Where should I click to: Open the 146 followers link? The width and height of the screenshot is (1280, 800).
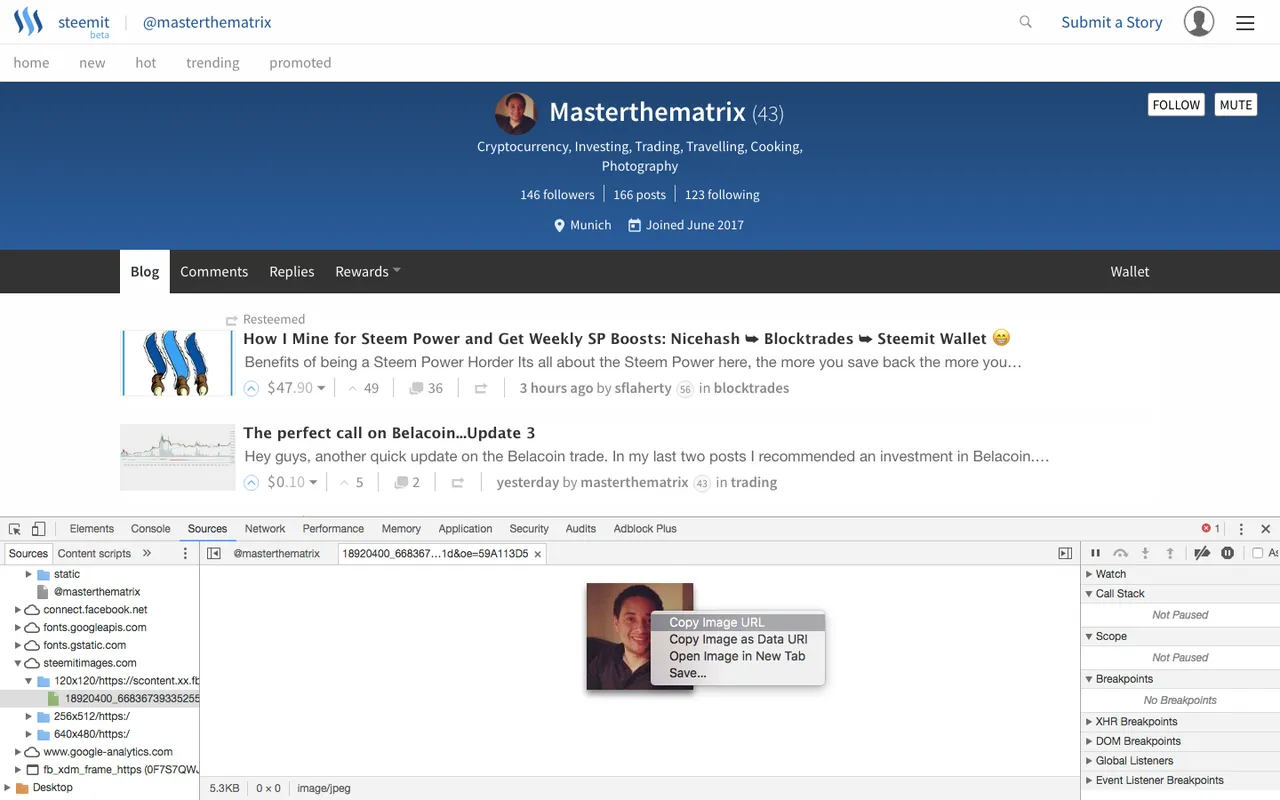click(x=557, y=195)
